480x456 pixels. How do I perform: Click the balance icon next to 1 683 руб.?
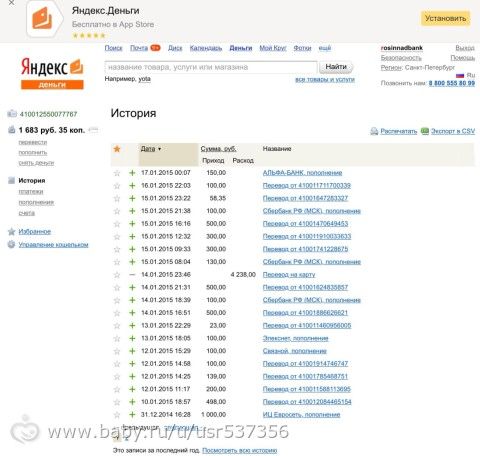(12, 130)
